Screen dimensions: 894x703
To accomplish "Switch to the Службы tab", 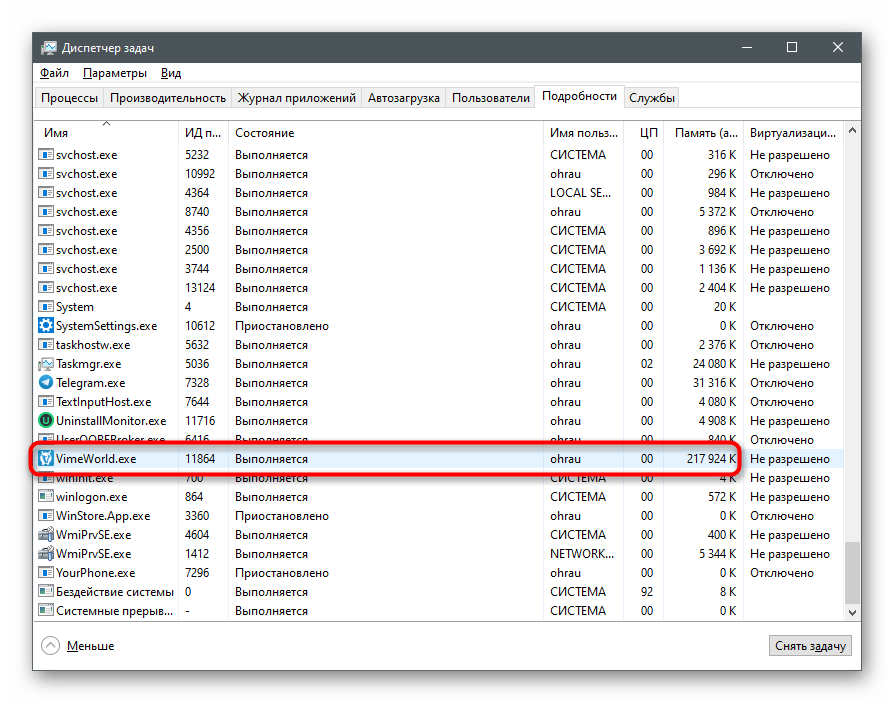I will tap(652, 97).
